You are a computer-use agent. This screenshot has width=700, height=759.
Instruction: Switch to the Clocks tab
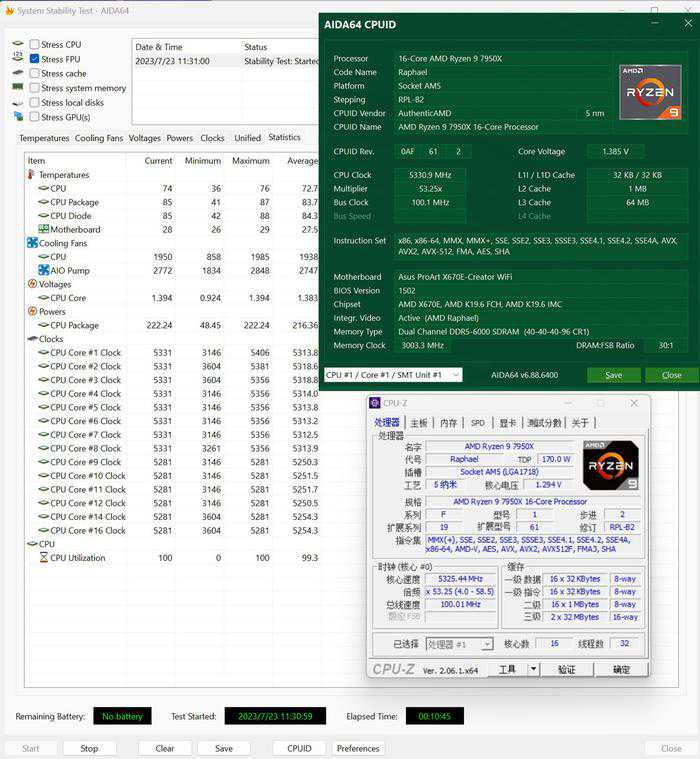(212, 138)
